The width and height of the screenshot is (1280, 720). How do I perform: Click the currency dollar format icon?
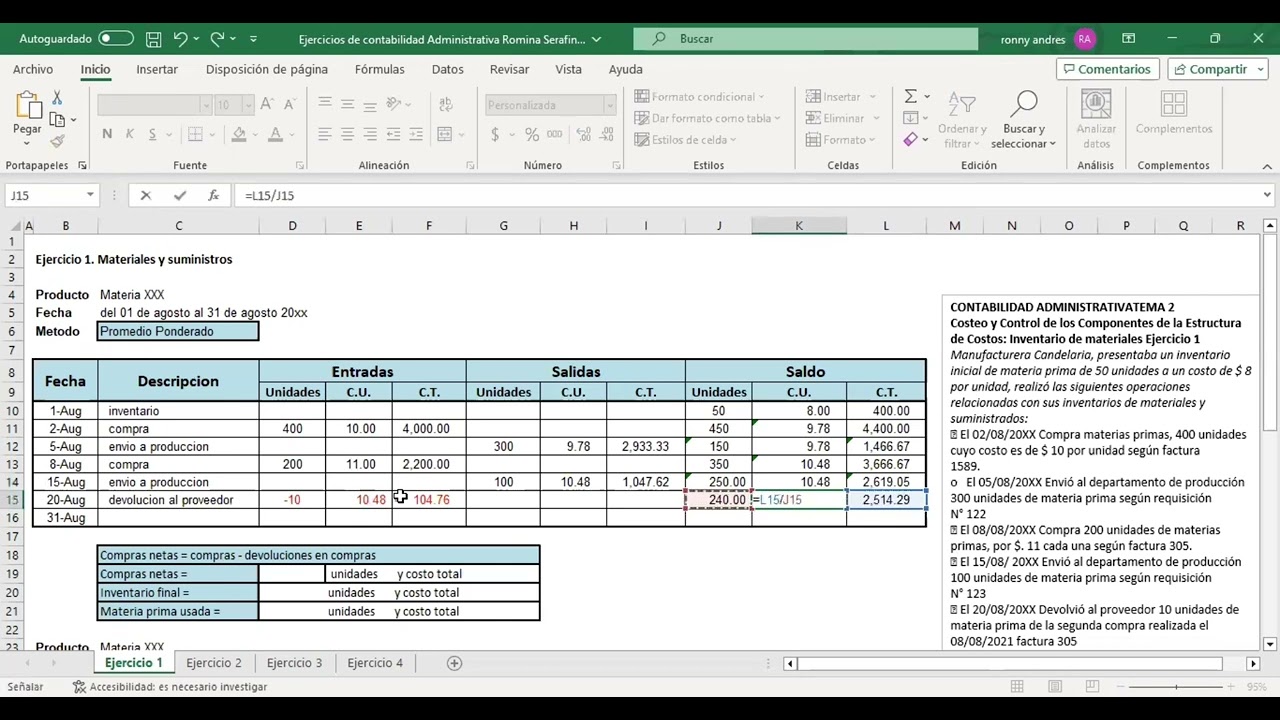495,134
